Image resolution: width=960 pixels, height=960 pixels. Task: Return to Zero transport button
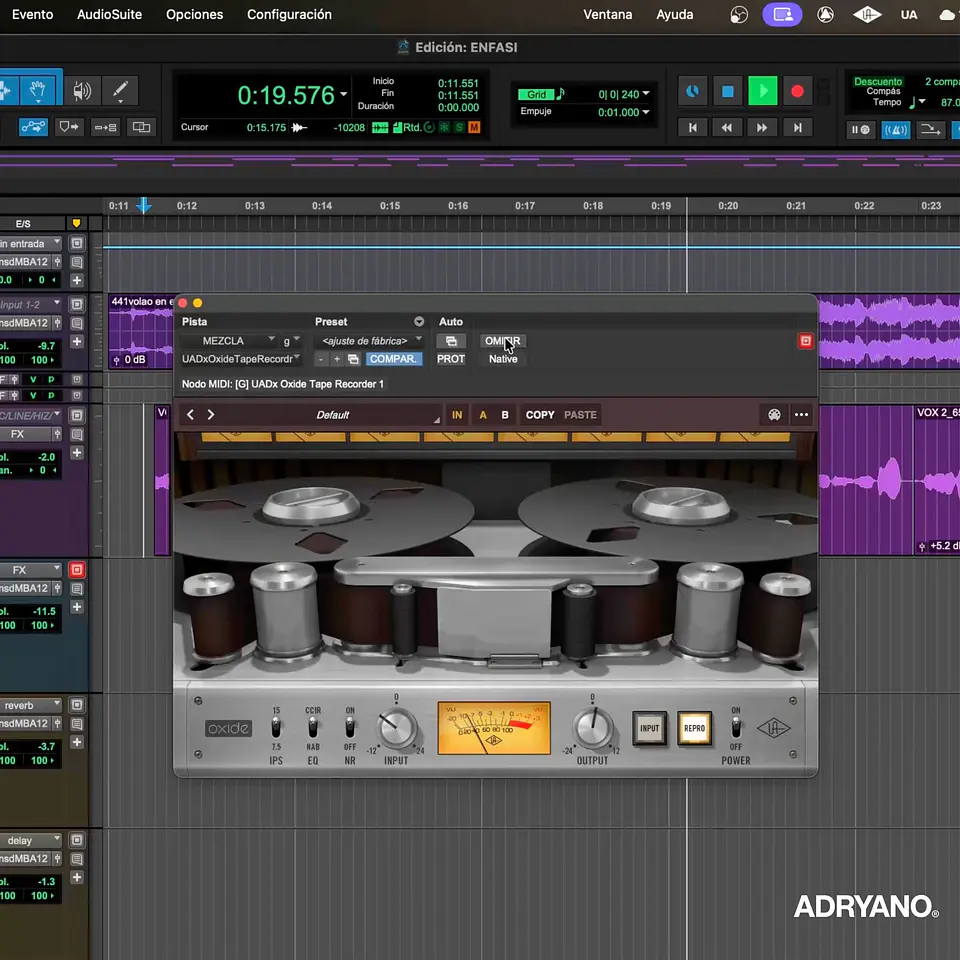(692, 127)
